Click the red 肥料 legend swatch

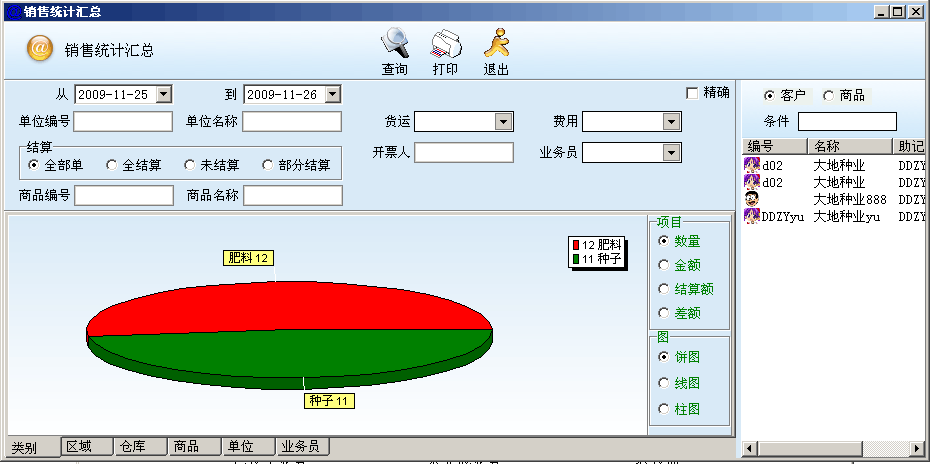tap(576, 245)
